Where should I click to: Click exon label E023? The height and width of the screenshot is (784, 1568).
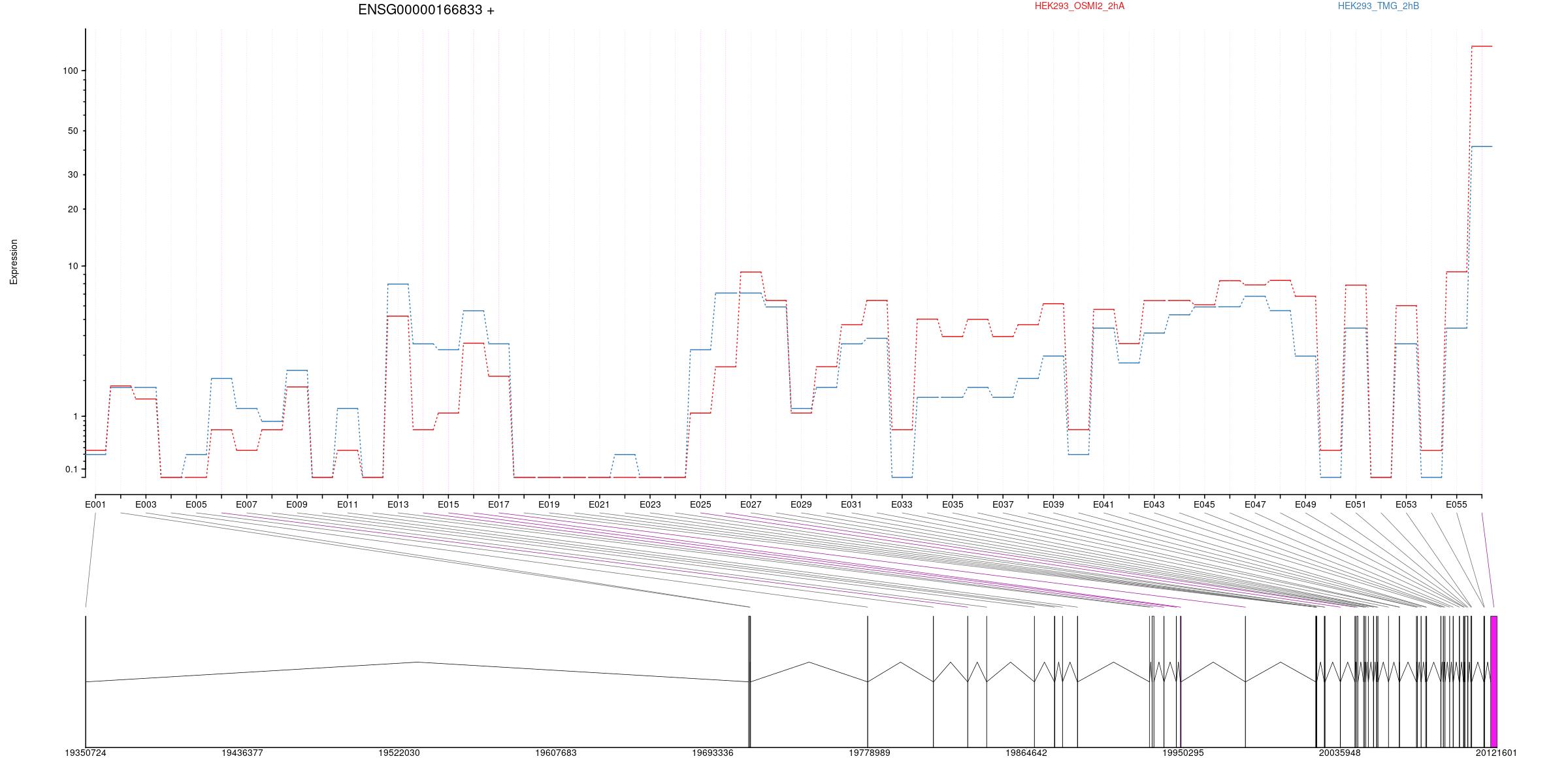pyautogui.click(x=650, y=504)
